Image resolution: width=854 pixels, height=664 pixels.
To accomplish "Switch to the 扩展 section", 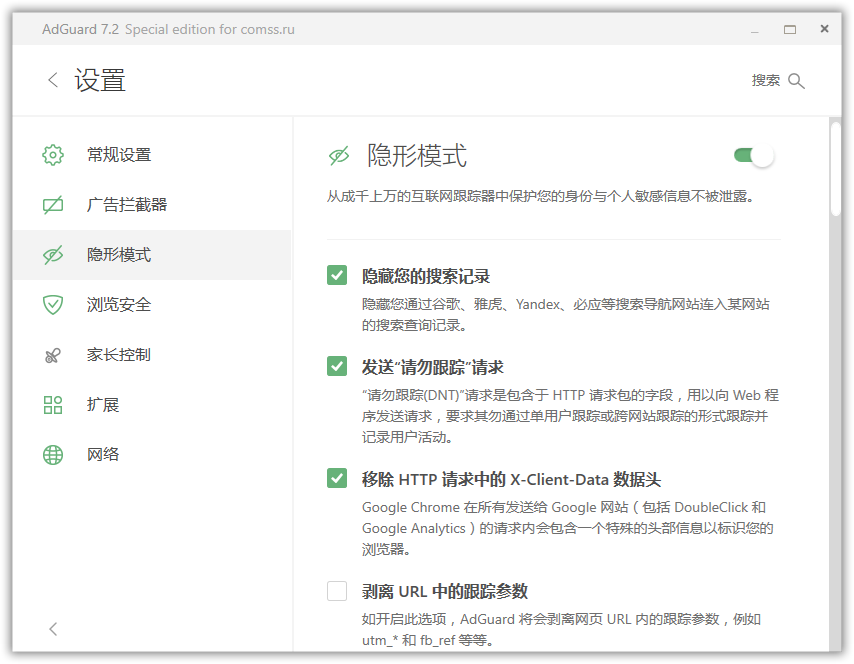I will pyautogui.click(x=152, y=405).
